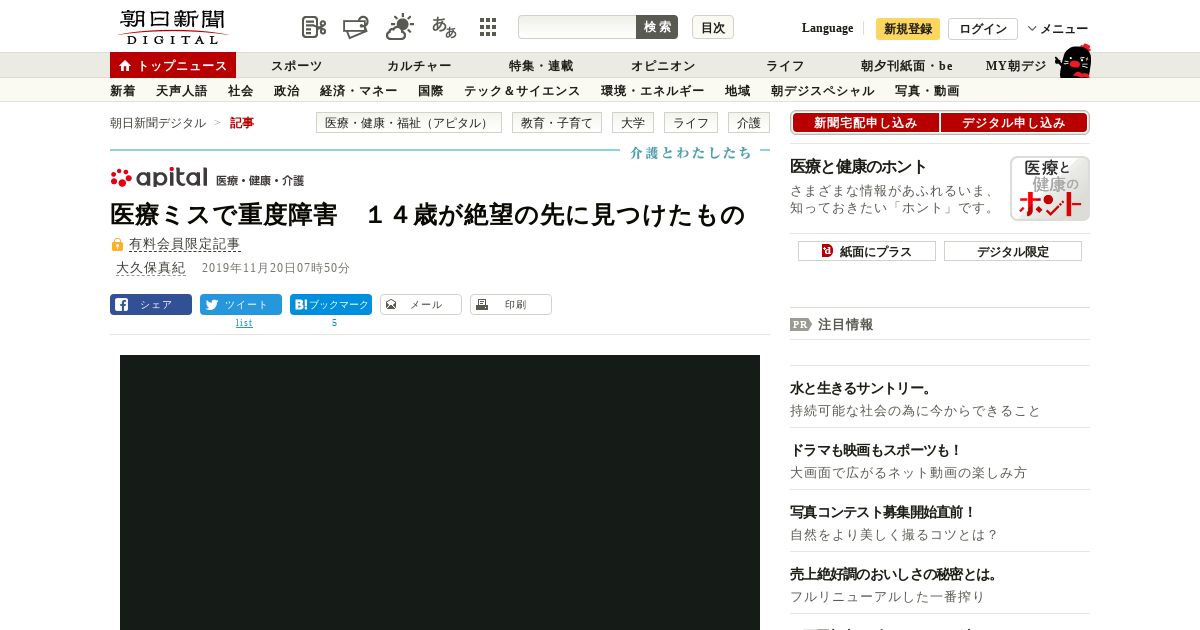Select the 朝夕刊紙面・be tab

coord(907,65)
